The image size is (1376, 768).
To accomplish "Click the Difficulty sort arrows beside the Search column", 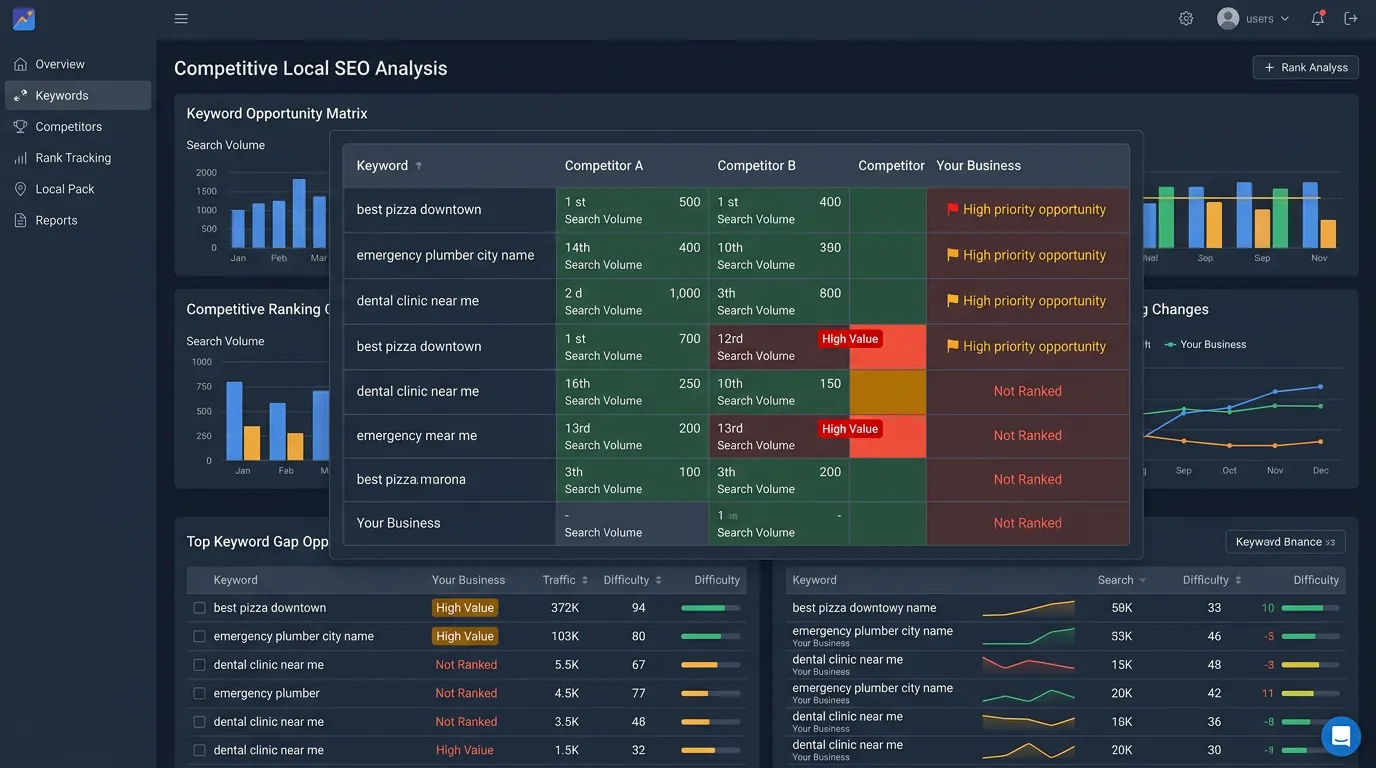I will coord(1238,580).
